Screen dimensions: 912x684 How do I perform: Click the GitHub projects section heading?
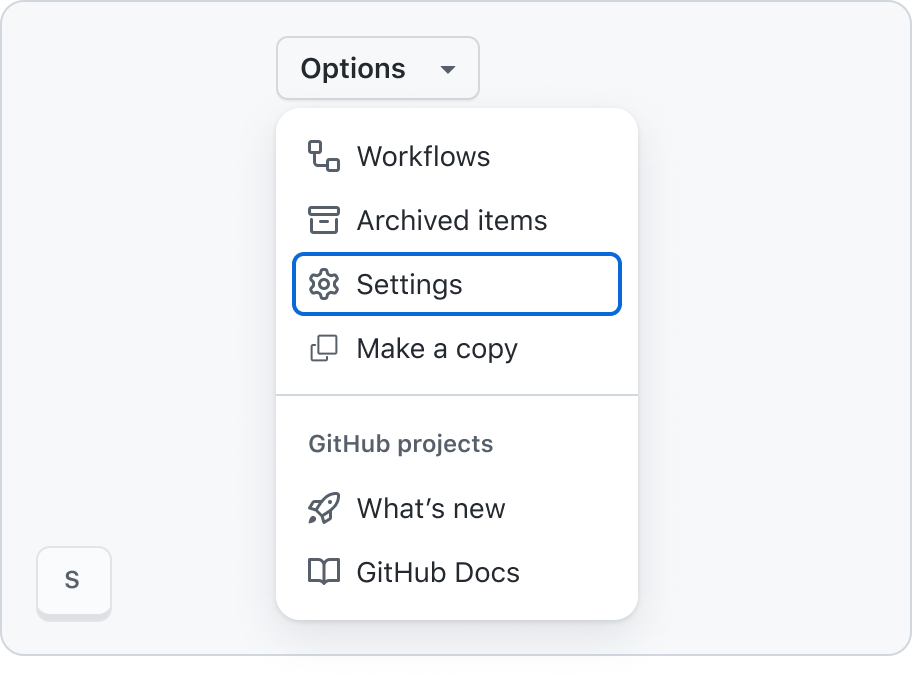[x=400, y=443]
